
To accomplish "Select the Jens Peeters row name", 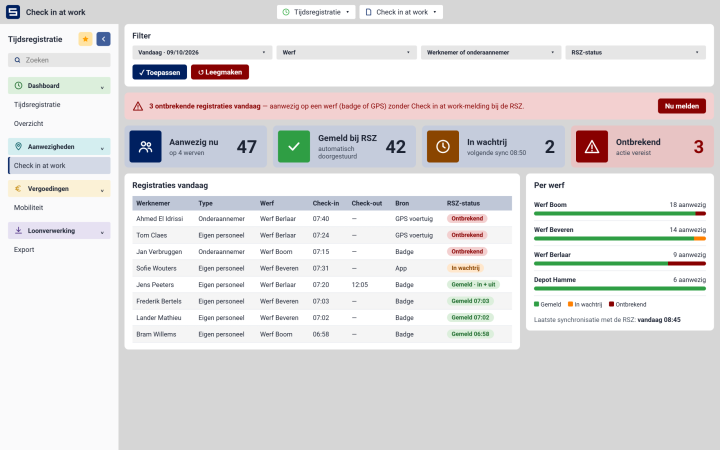I will [155, 285].
